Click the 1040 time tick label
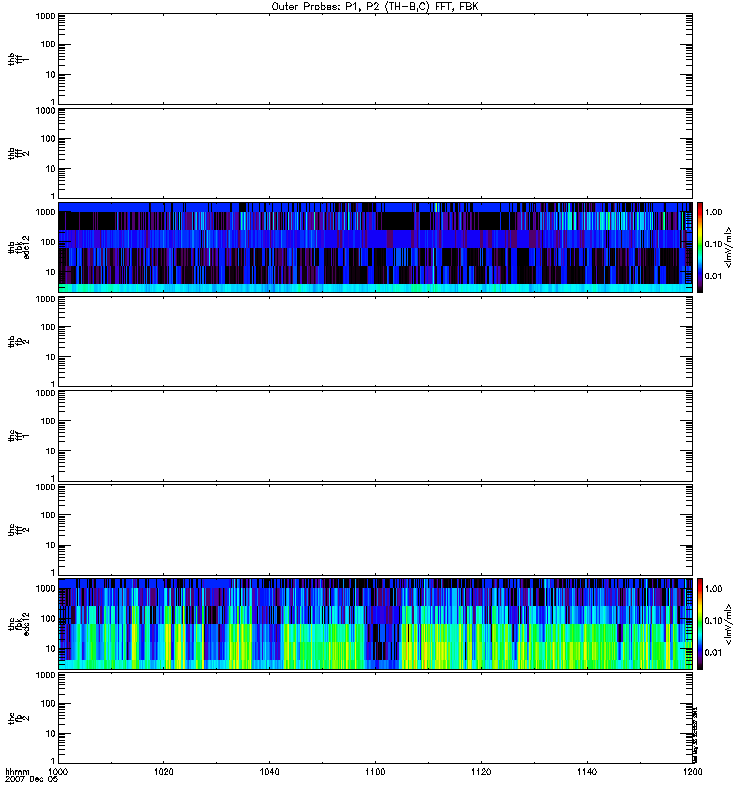This screenshot has width=750, height=800. [x=270, y=773]
